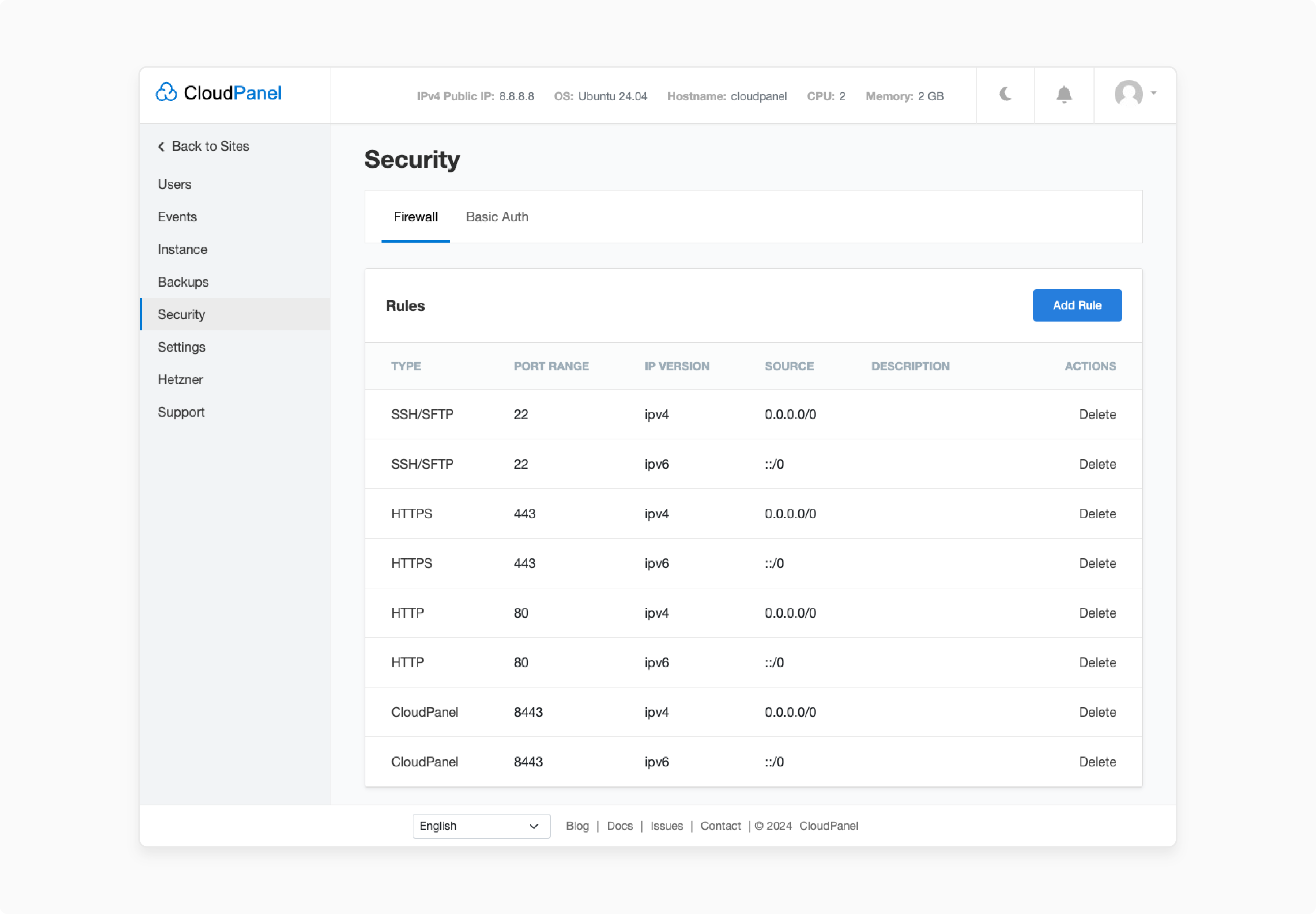Delete the SSH/SFTP ipv6 rule
Viewport: 1316px width, 914px height.
[1097, 464]
